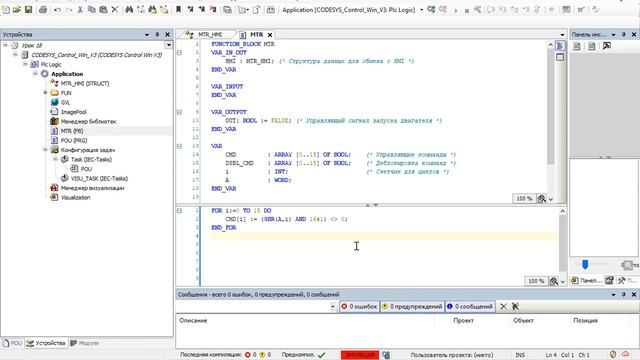Toggle the warnings filter button
Viewport: 640px width, 360px height.
412,307
